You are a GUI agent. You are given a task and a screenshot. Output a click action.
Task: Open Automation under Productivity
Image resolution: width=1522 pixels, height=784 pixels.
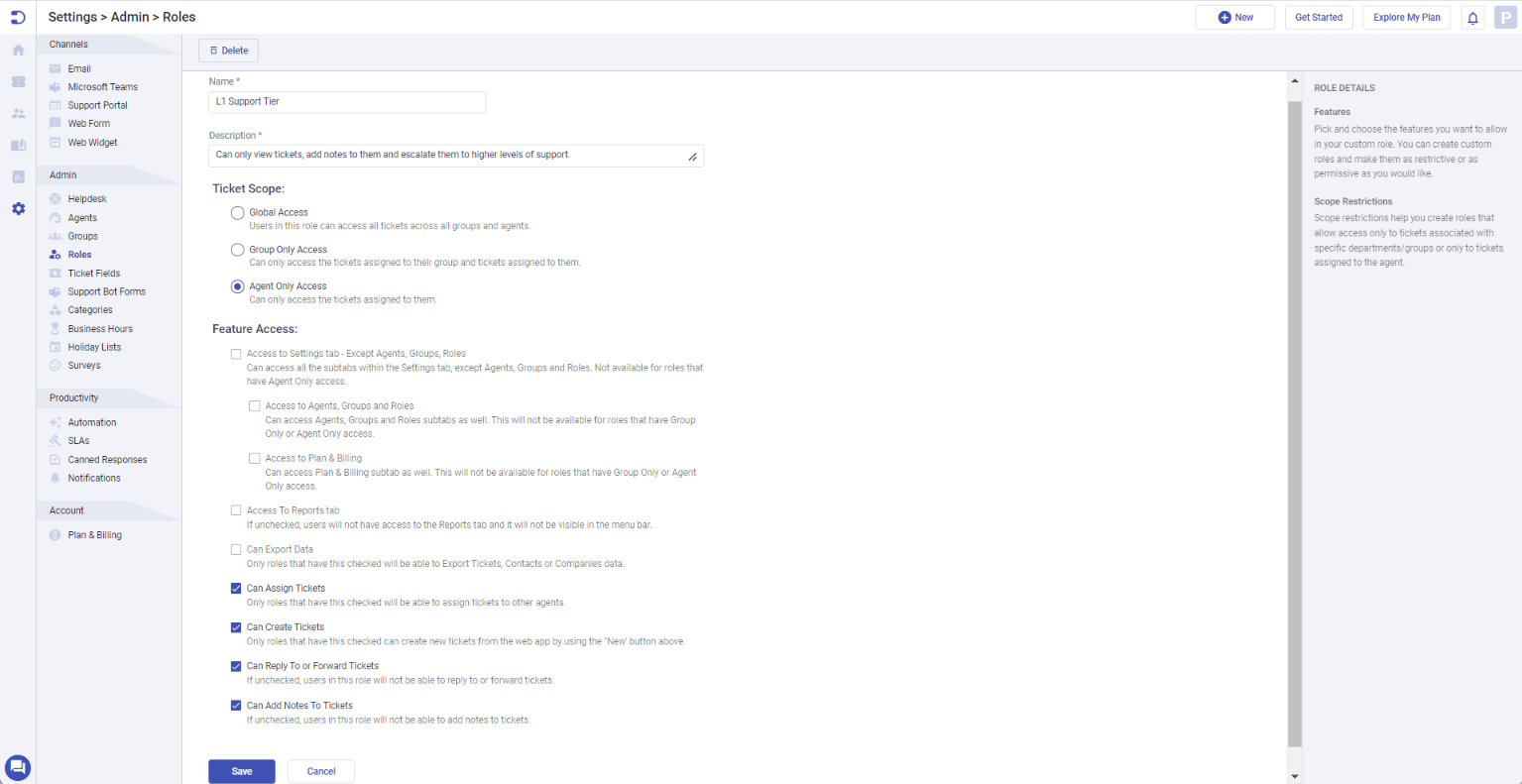click(91, 422)
